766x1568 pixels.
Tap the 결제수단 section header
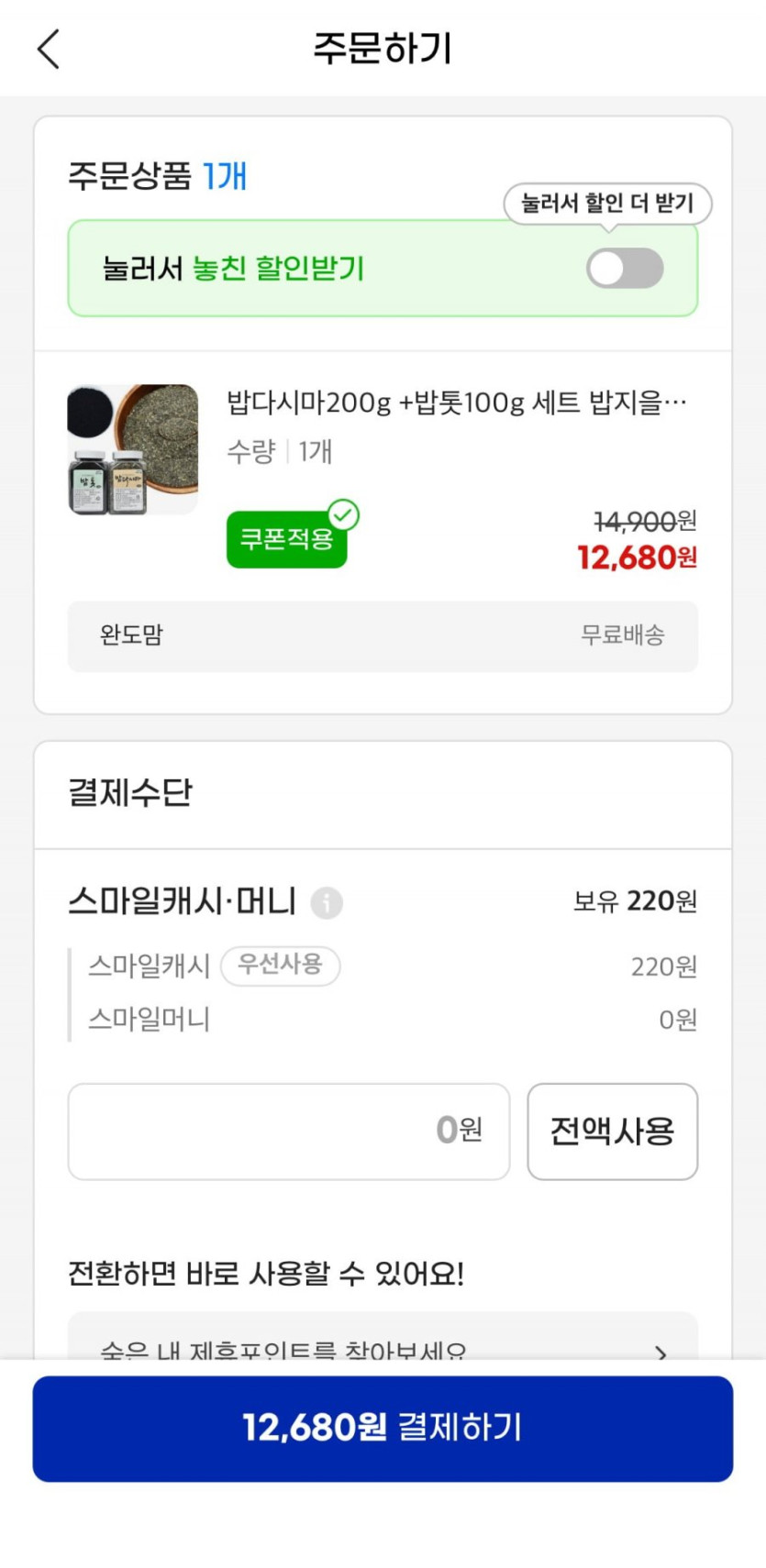pyautogui.click(x=130, y=792)
